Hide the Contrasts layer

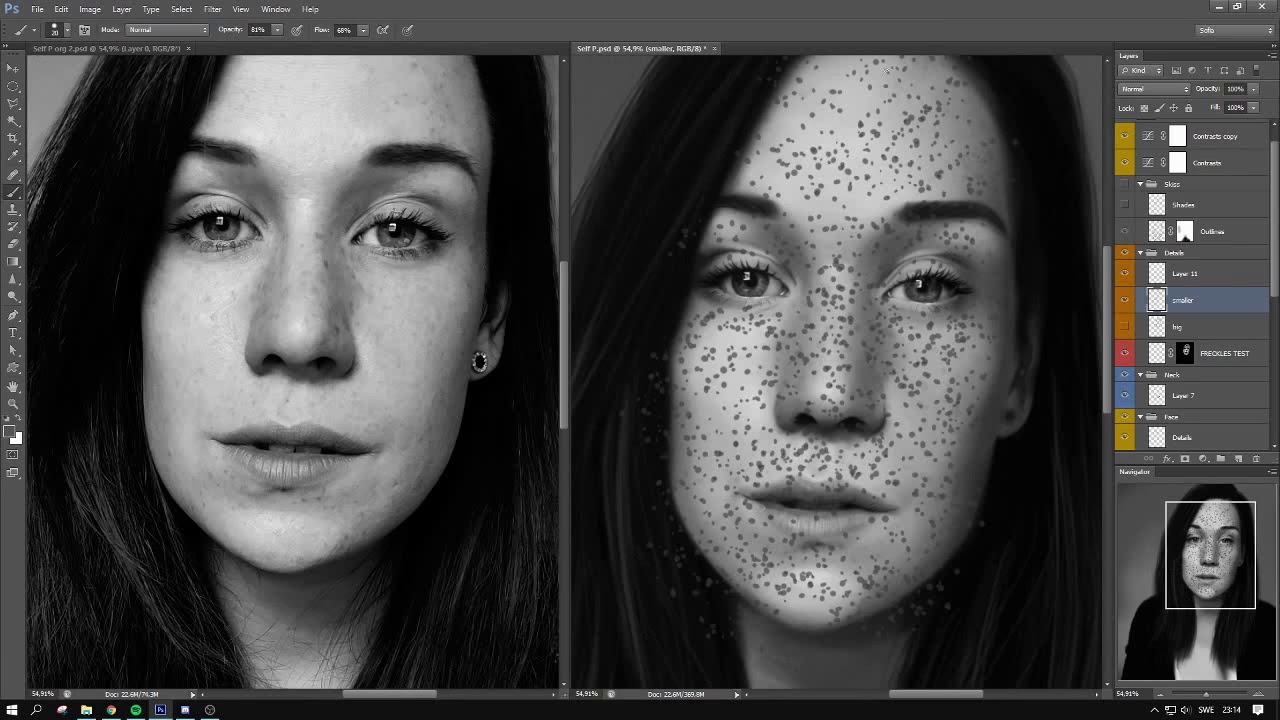point(1125,162)
